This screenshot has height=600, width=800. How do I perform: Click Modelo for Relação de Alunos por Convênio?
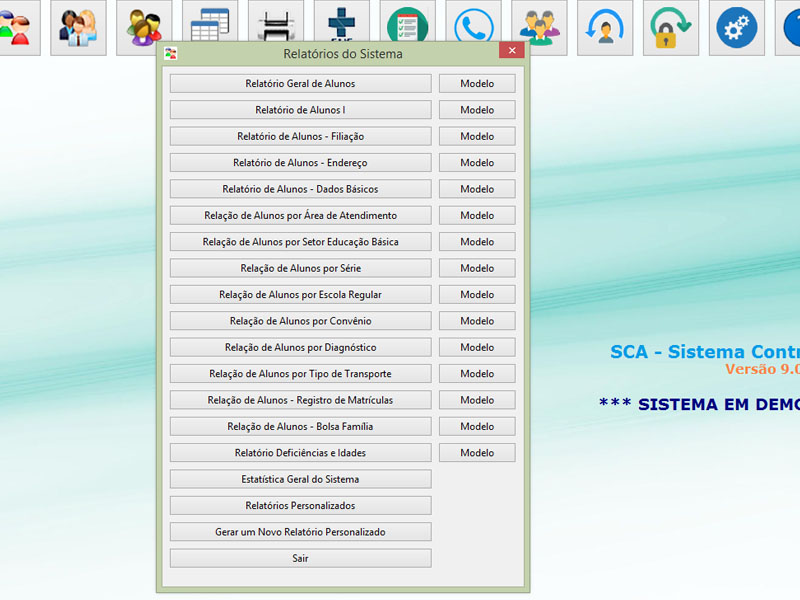(x=477, y=321)
